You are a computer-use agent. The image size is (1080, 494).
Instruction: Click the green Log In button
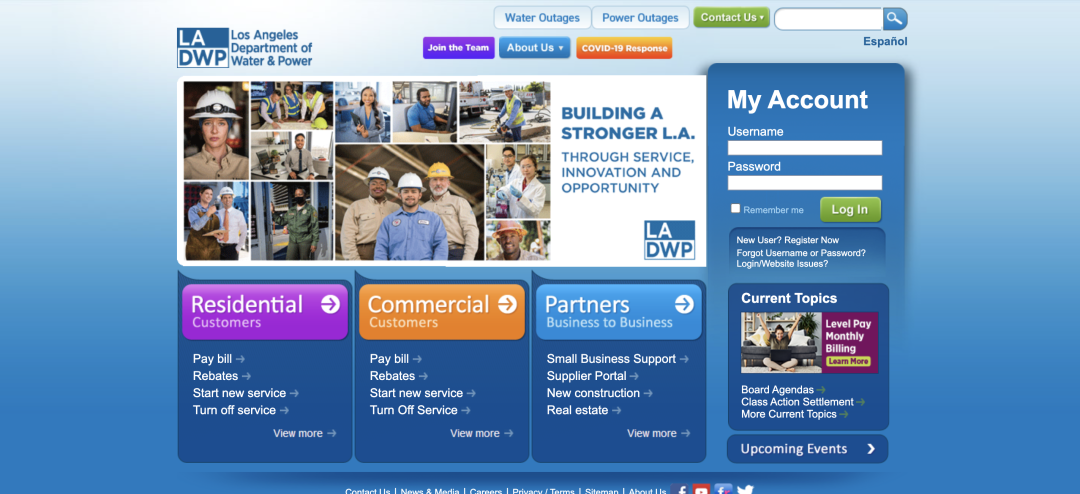click(x=850, y=209)
